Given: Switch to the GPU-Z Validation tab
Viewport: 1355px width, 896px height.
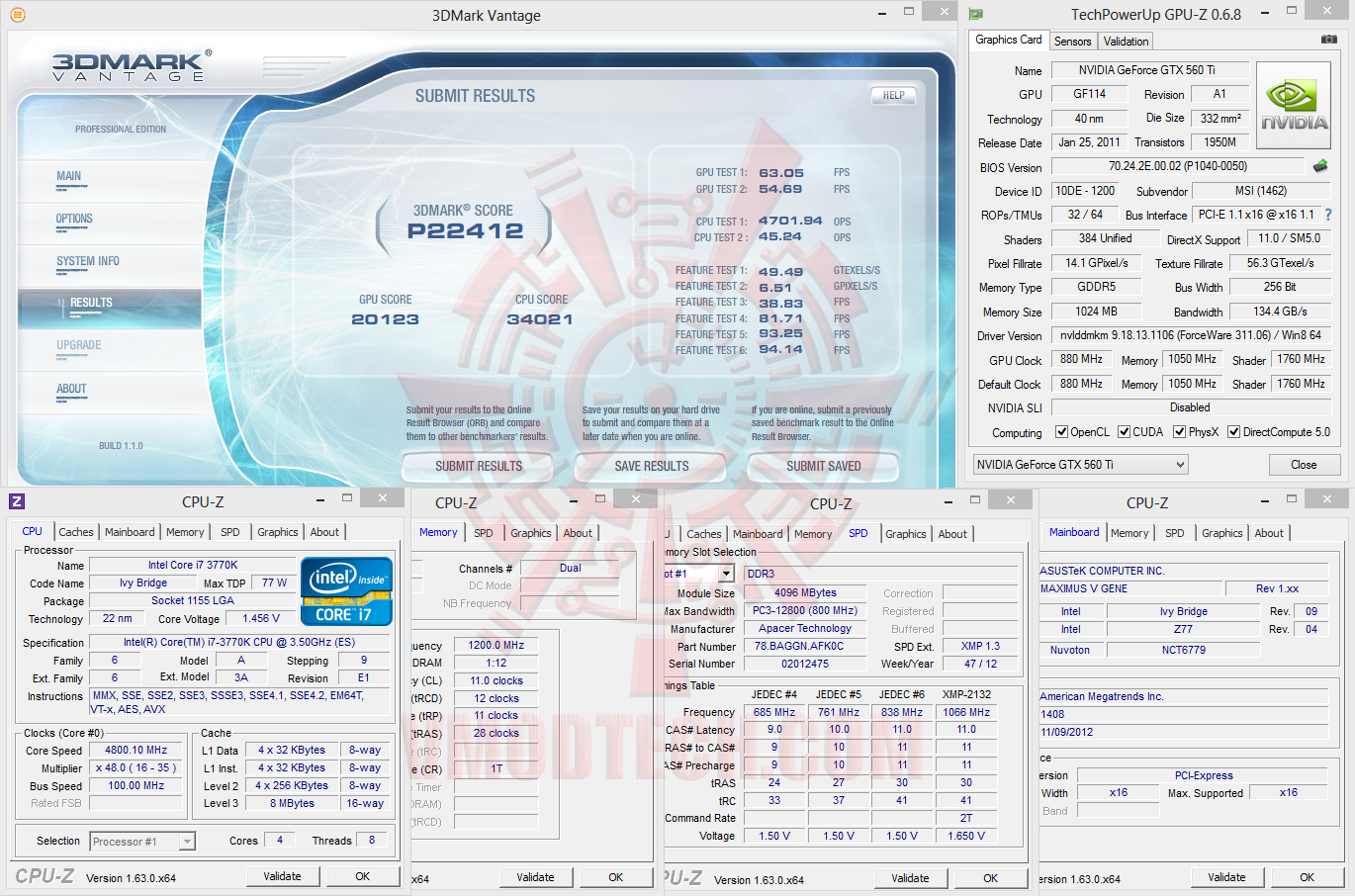Looking at the screenshot, I should pos(1126,42).
